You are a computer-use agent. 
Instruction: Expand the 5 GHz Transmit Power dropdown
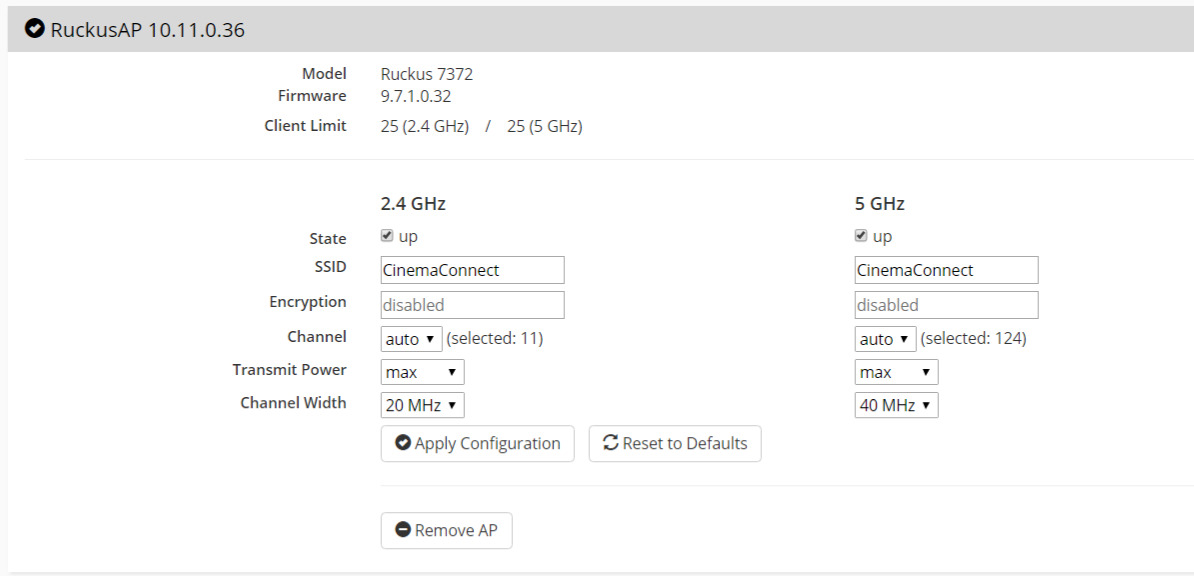tap(896, 372)
